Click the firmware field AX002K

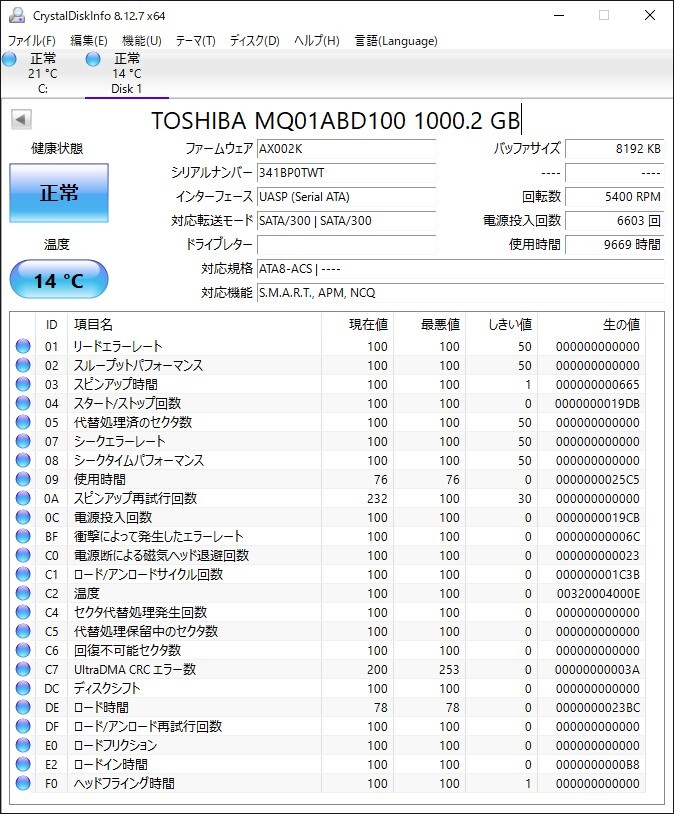(x=346, y=149)
